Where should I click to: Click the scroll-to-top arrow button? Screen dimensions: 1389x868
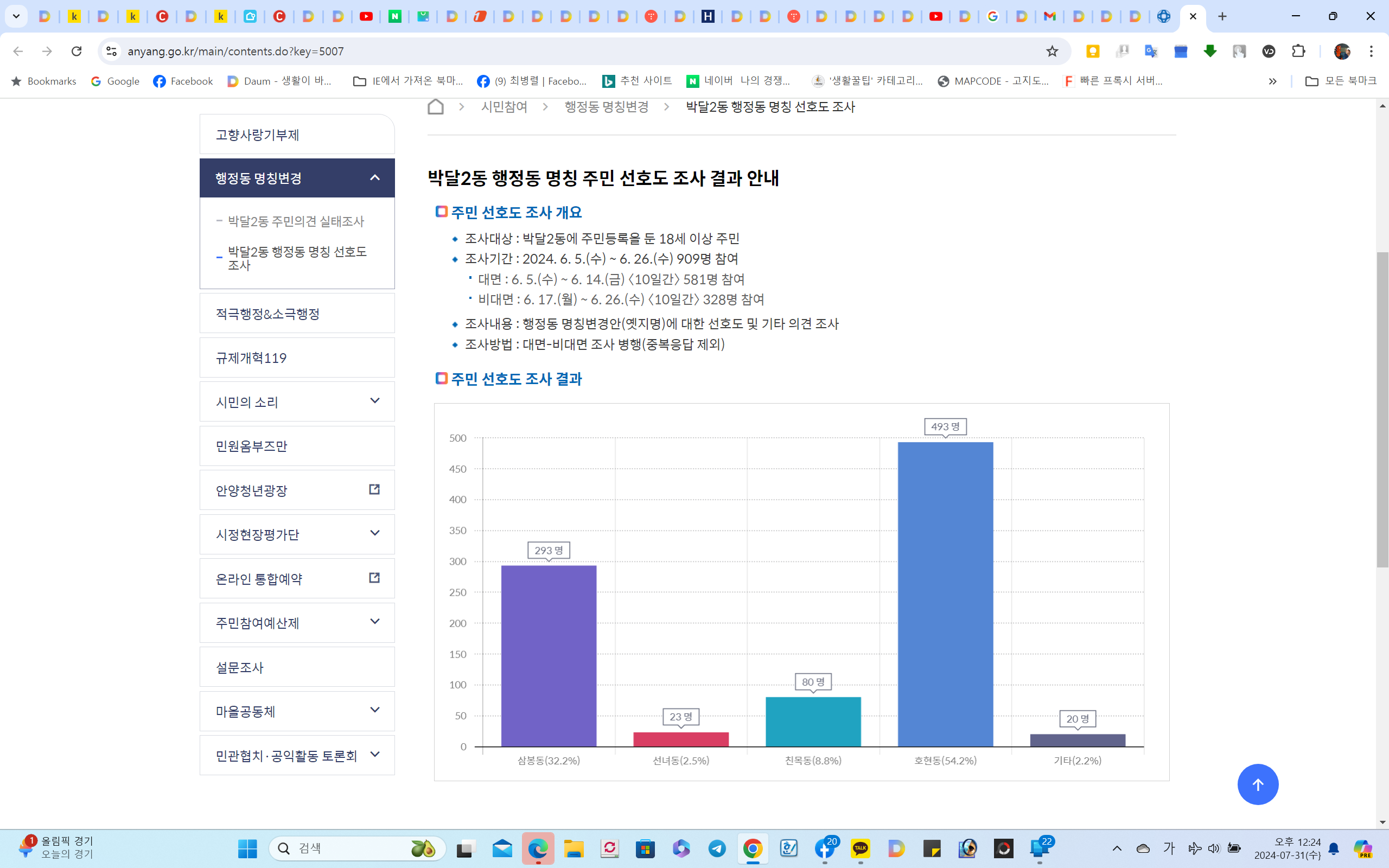coord(1257,784)
